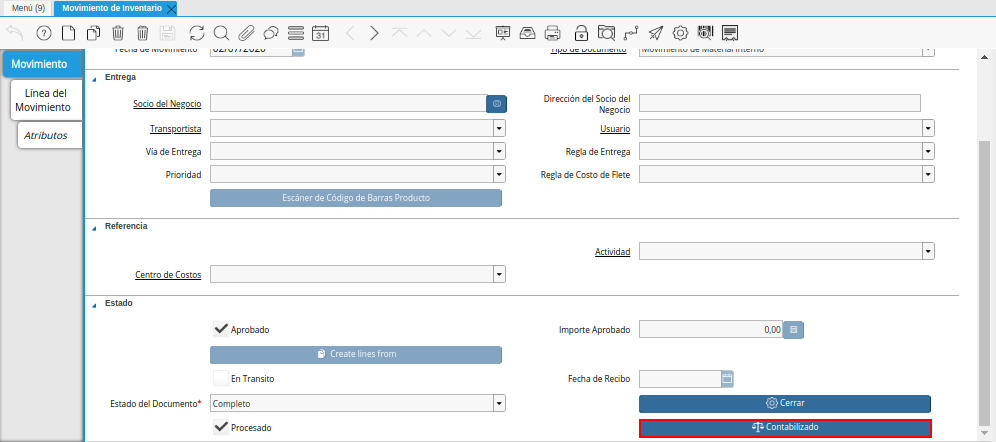The height and width of the screenshot is (442, 996).
Task: Toggle the Aprobado checkbox
Action: (221, 329)
